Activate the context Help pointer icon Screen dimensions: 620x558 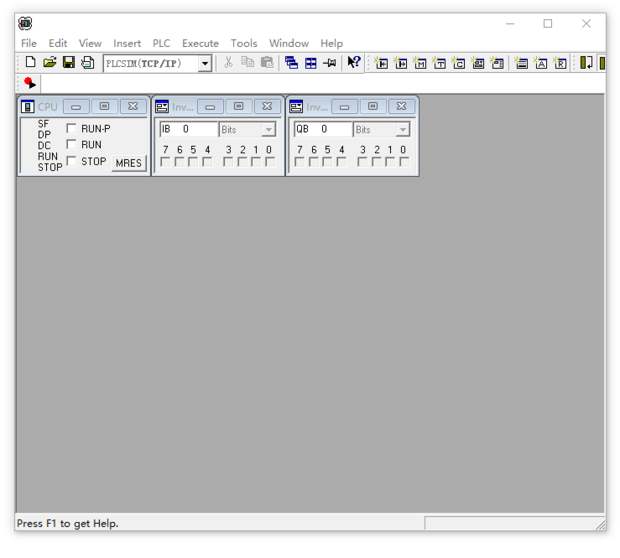[353, 63]
